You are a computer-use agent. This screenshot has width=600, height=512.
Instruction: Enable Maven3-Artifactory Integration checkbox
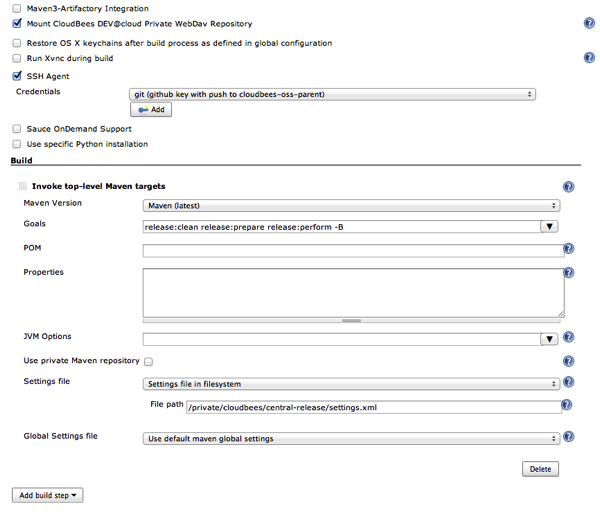pos(16,8)
